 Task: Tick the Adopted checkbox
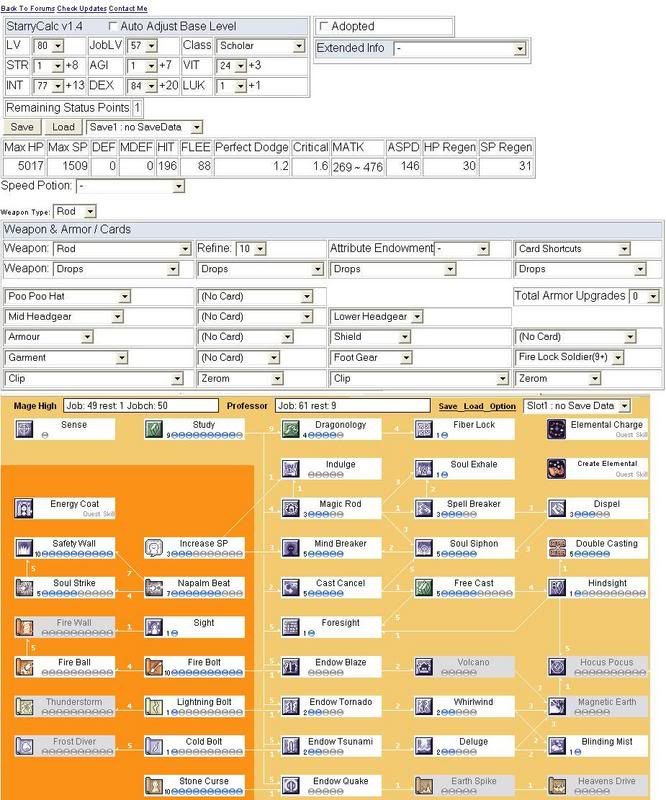(324, 26)
